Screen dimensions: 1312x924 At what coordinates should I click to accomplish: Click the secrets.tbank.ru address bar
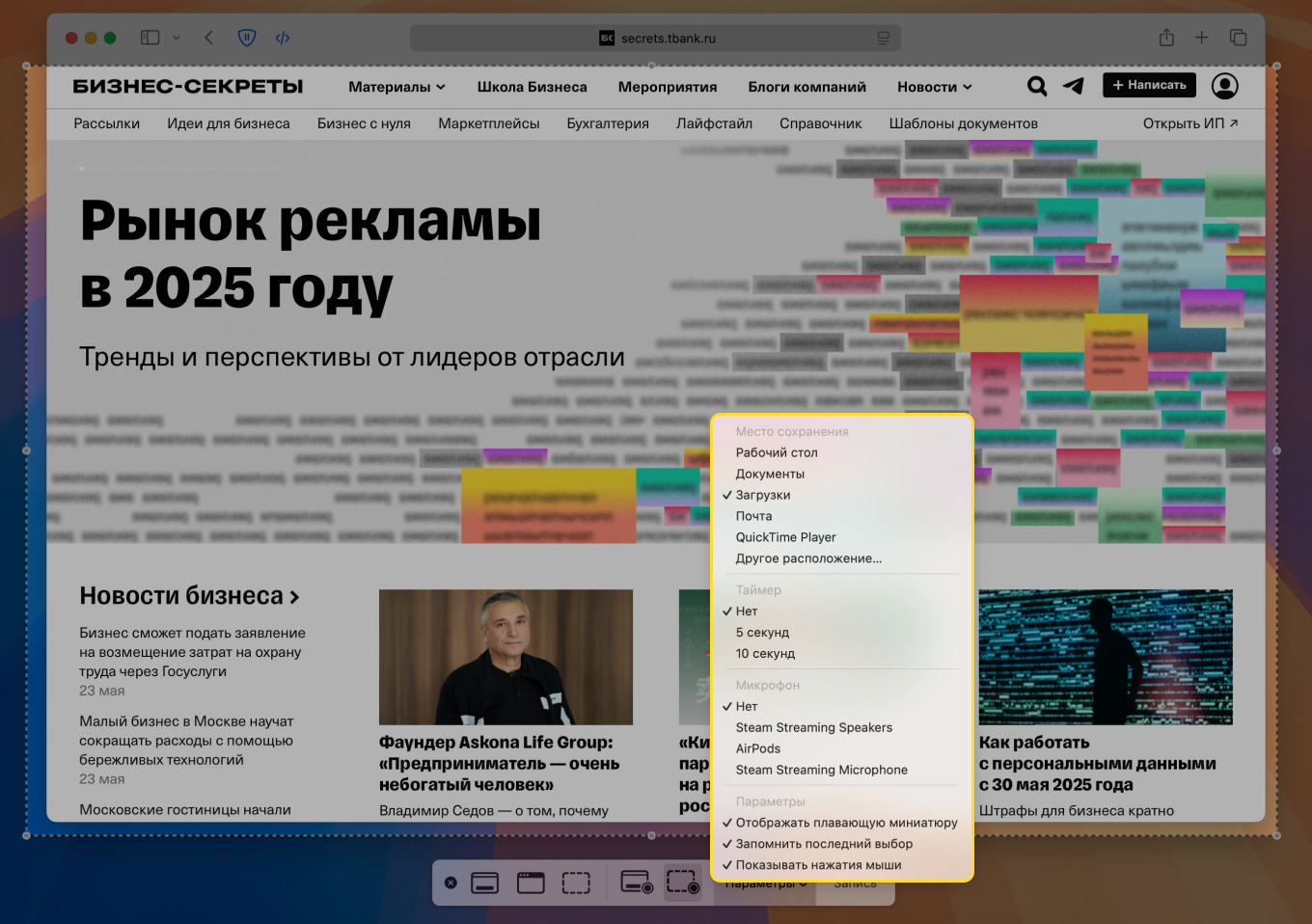[x=656, y=38]
